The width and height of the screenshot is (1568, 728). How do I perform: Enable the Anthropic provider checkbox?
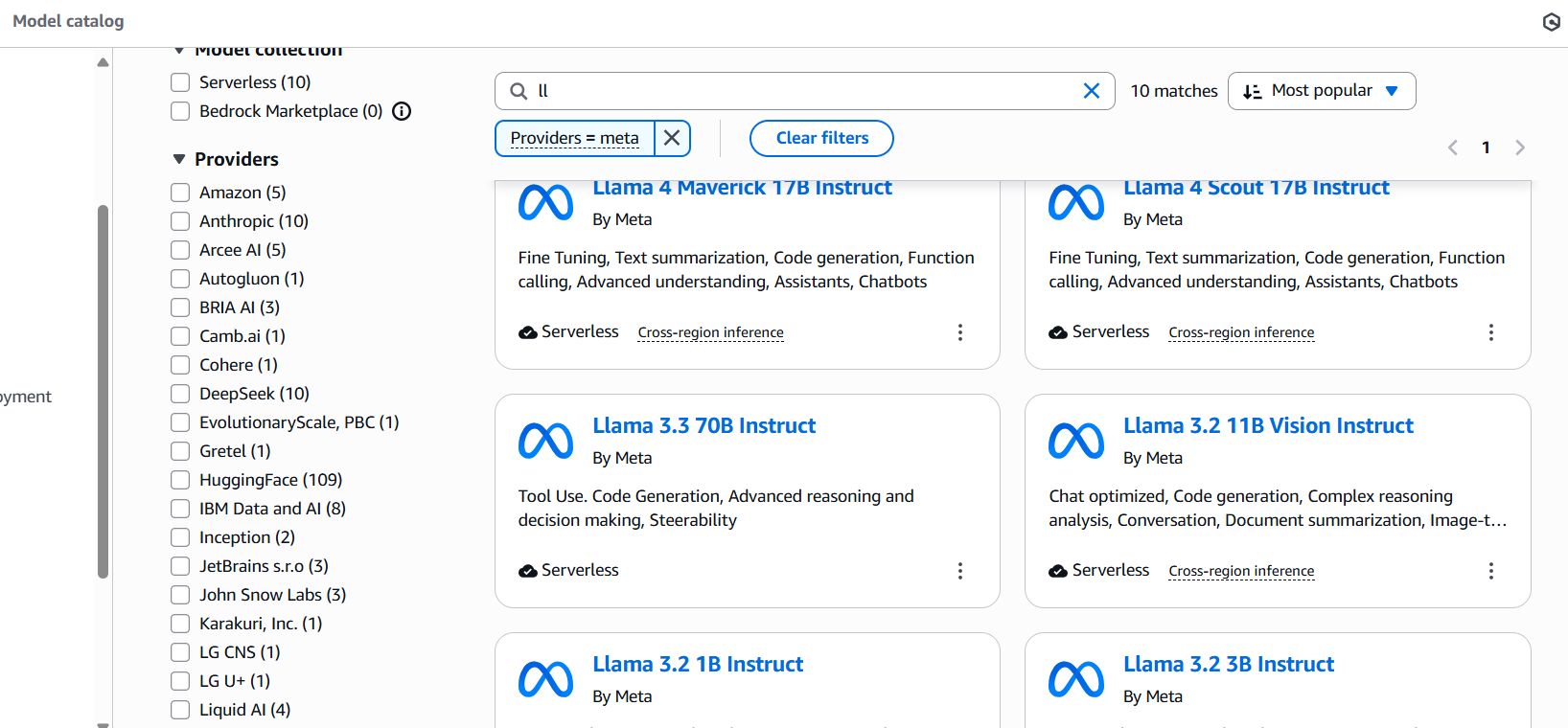[x=180, y=221]
